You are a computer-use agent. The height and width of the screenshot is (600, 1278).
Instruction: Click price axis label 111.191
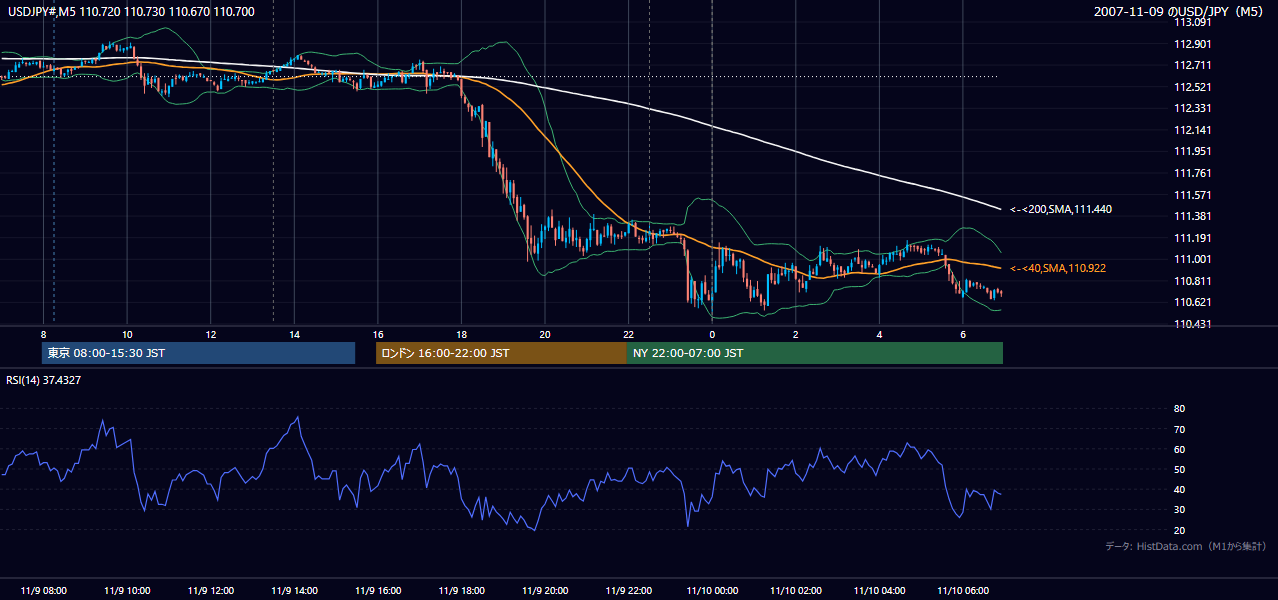click(x=1191, y=238)
